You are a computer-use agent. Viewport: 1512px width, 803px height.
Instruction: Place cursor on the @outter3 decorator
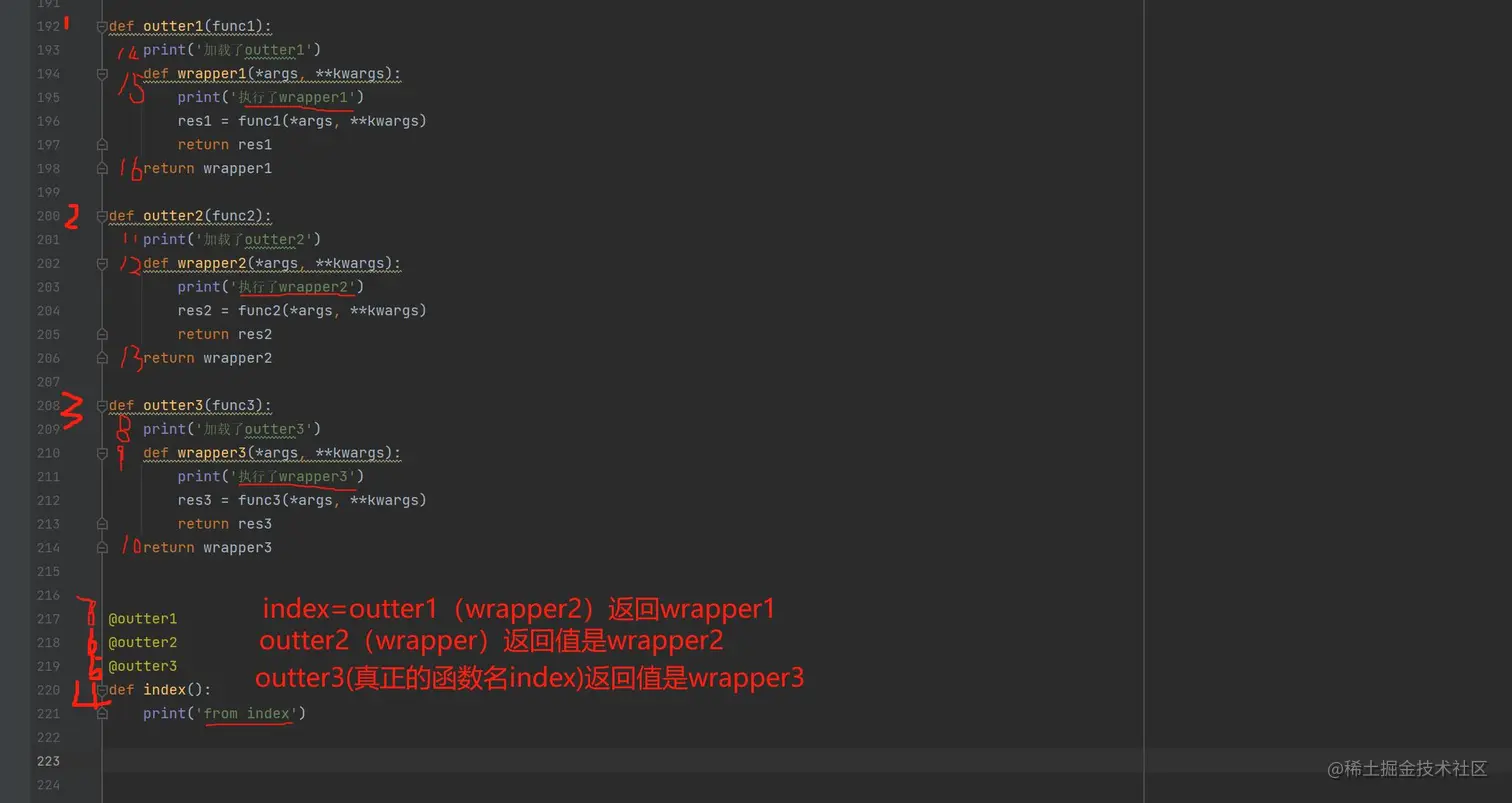(x=142, y=666)
